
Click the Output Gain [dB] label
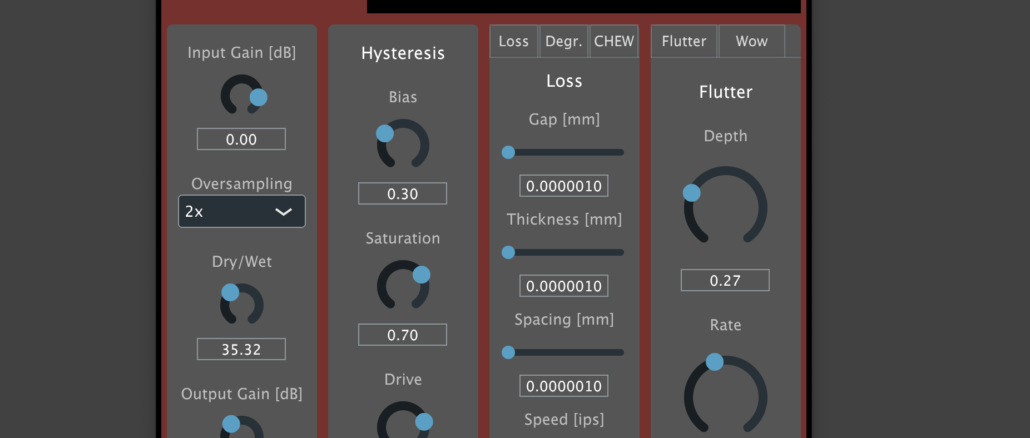tap(242, 394)
